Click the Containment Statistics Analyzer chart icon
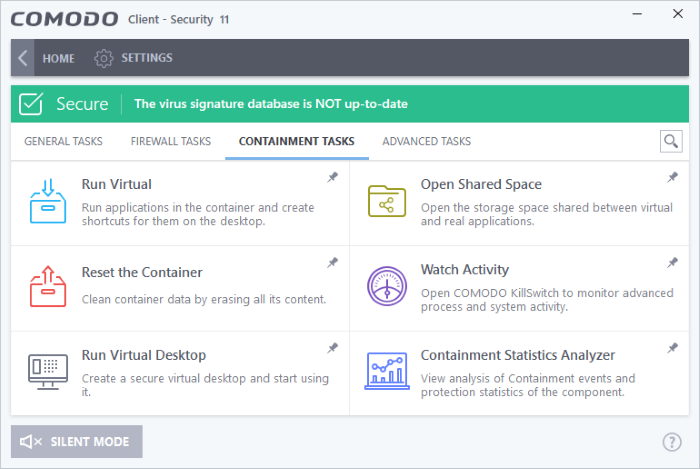 coord(387,371)
